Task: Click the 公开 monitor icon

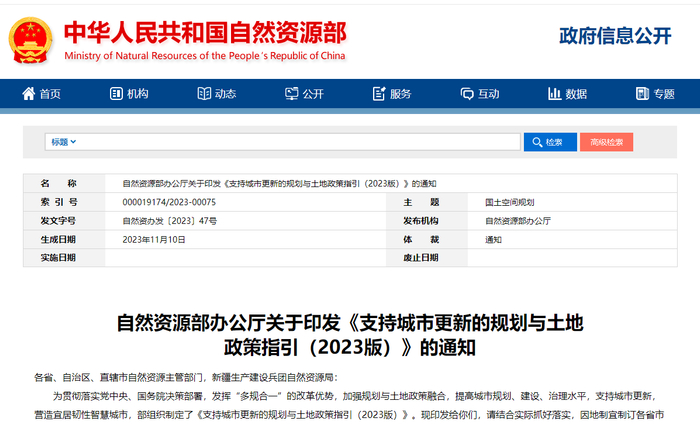Action: point(292,94)
